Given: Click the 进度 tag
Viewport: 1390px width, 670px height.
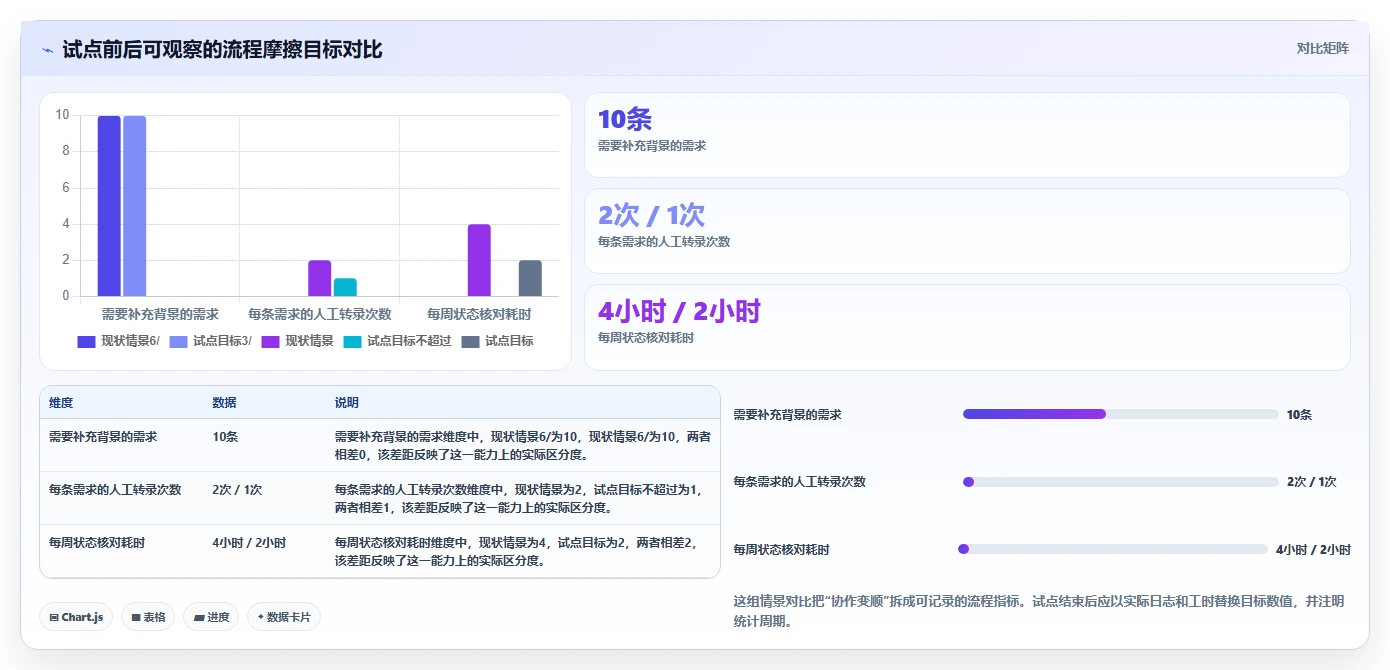Looking at the screenshot, I should tap(212, 617).
